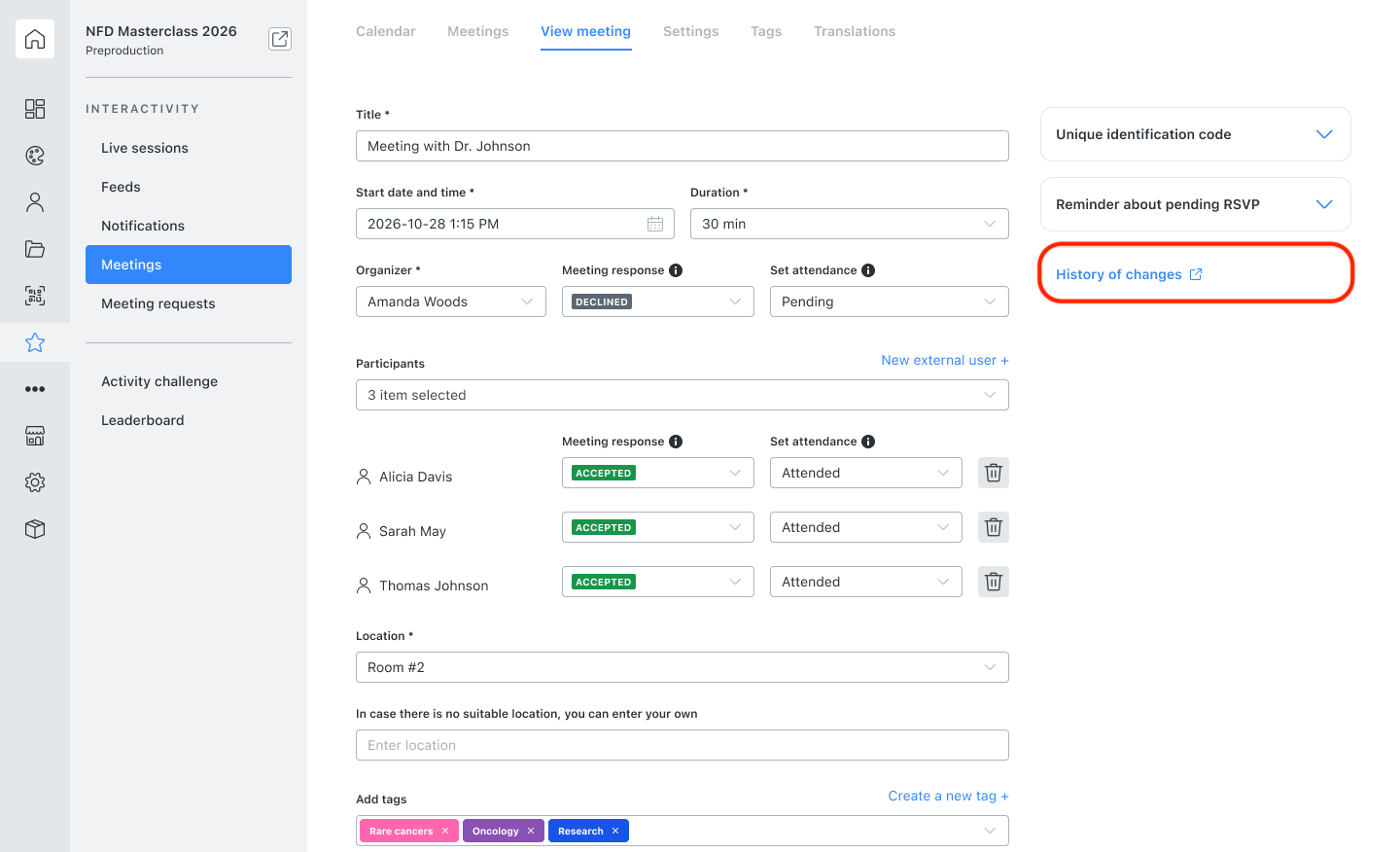1400x852 pixels.
Task: Click New external user link
Action: pos(945,360)
